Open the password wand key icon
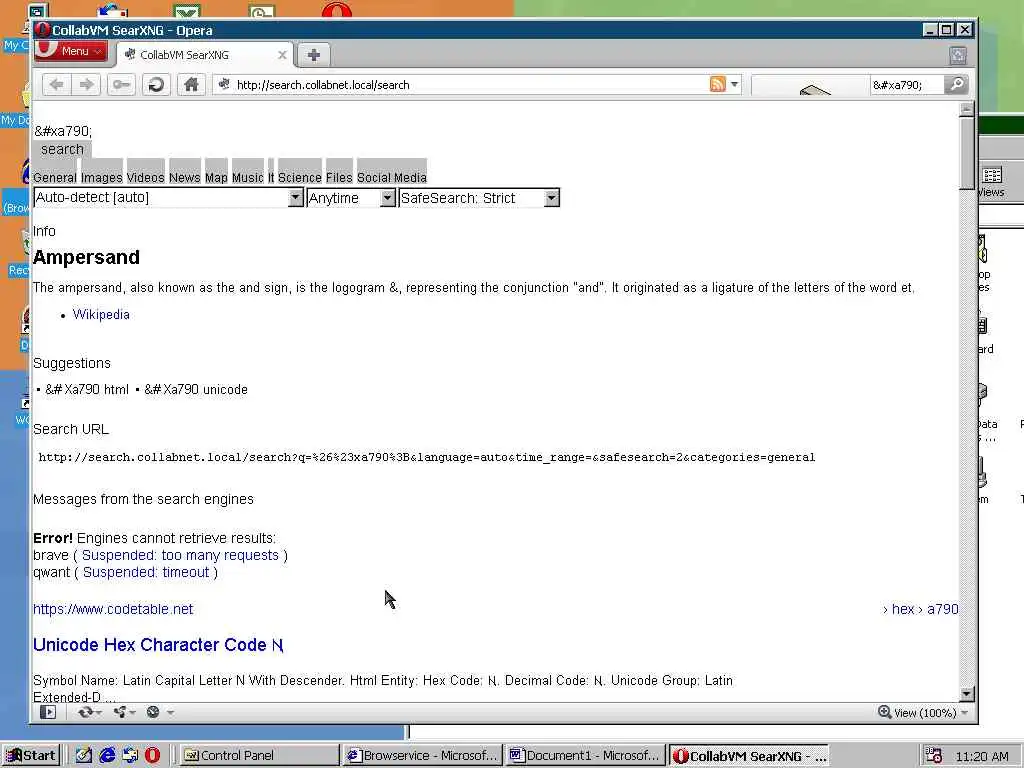Screen dimensions: 1024x768 coord(121,85)
